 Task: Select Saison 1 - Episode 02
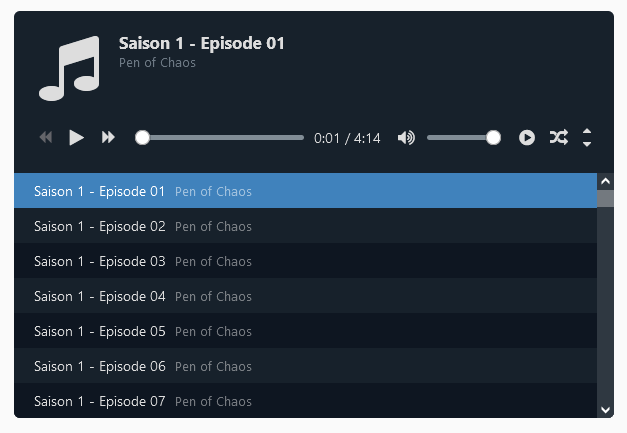[x=306, y=226]
